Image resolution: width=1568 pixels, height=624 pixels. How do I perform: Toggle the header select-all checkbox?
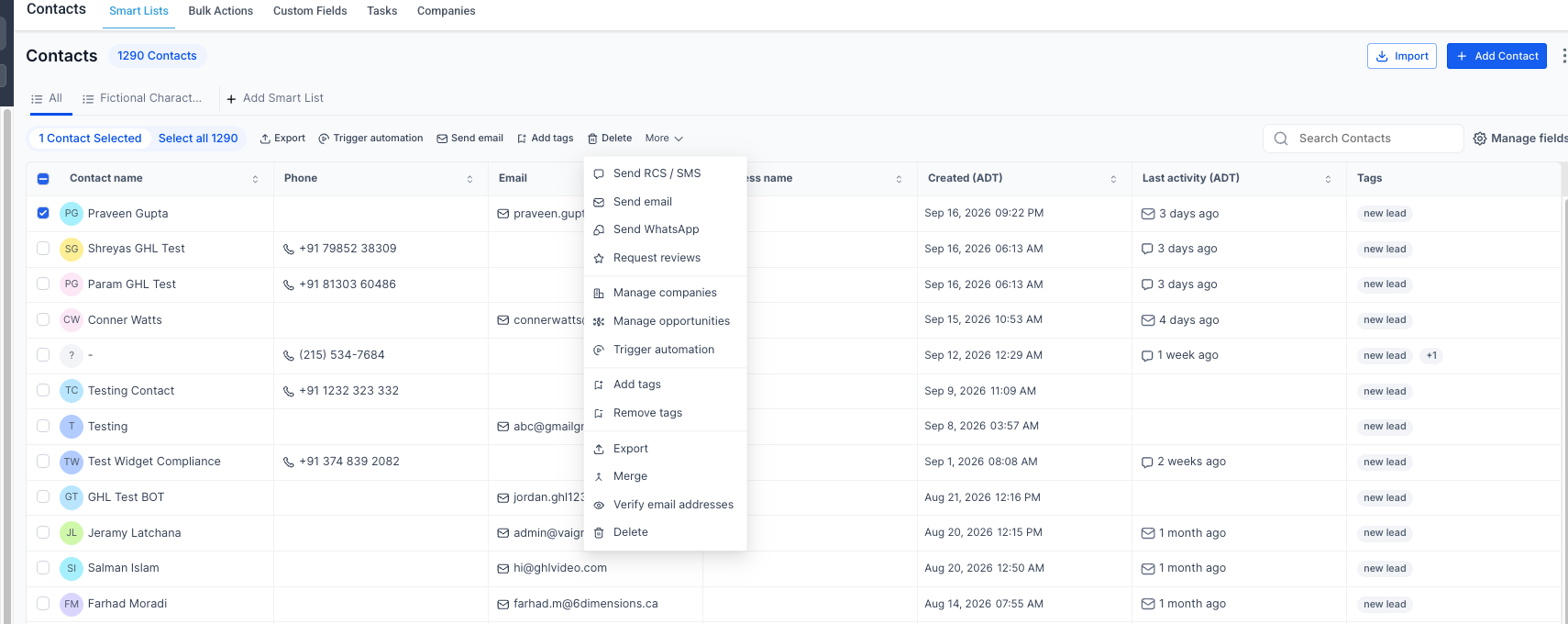[43, 179]
